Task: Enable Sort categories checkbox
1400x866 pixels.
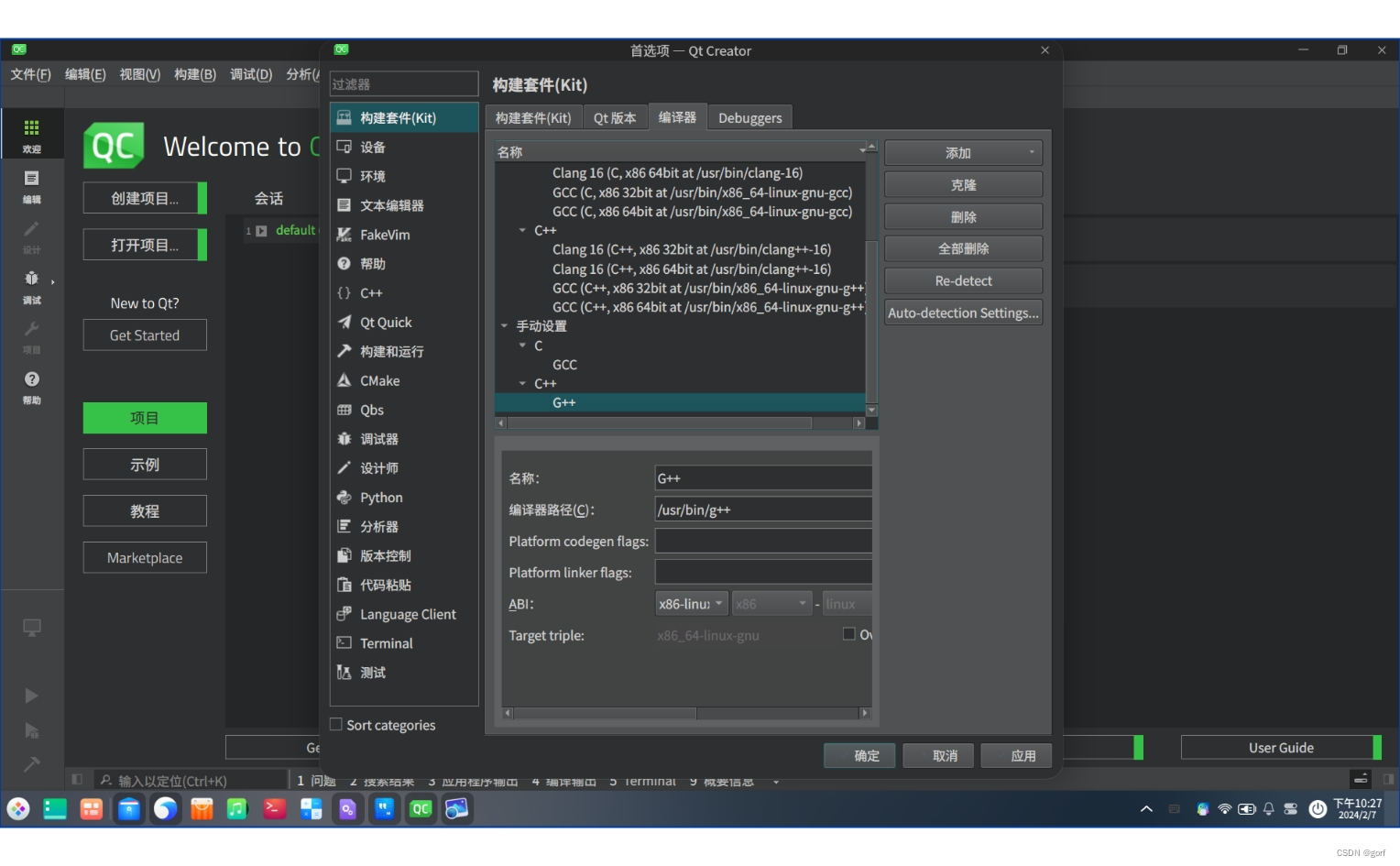Action: [x=336, y=725]
